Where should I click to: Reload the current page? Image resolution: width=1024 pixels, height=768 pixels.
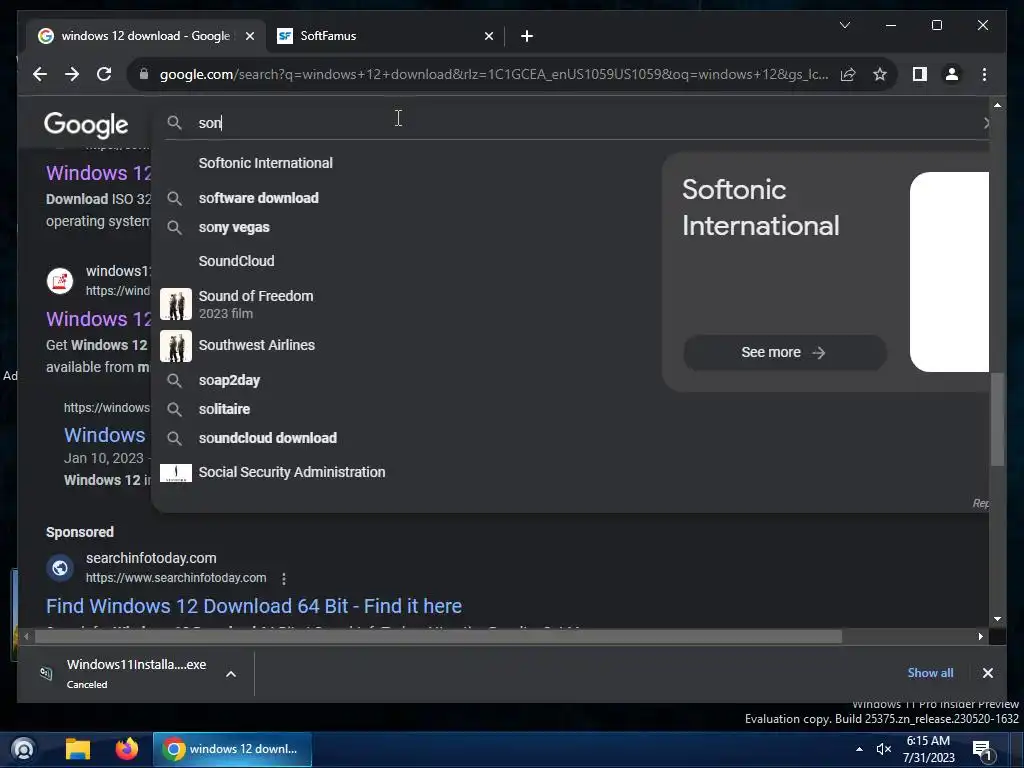pos(104,74)
